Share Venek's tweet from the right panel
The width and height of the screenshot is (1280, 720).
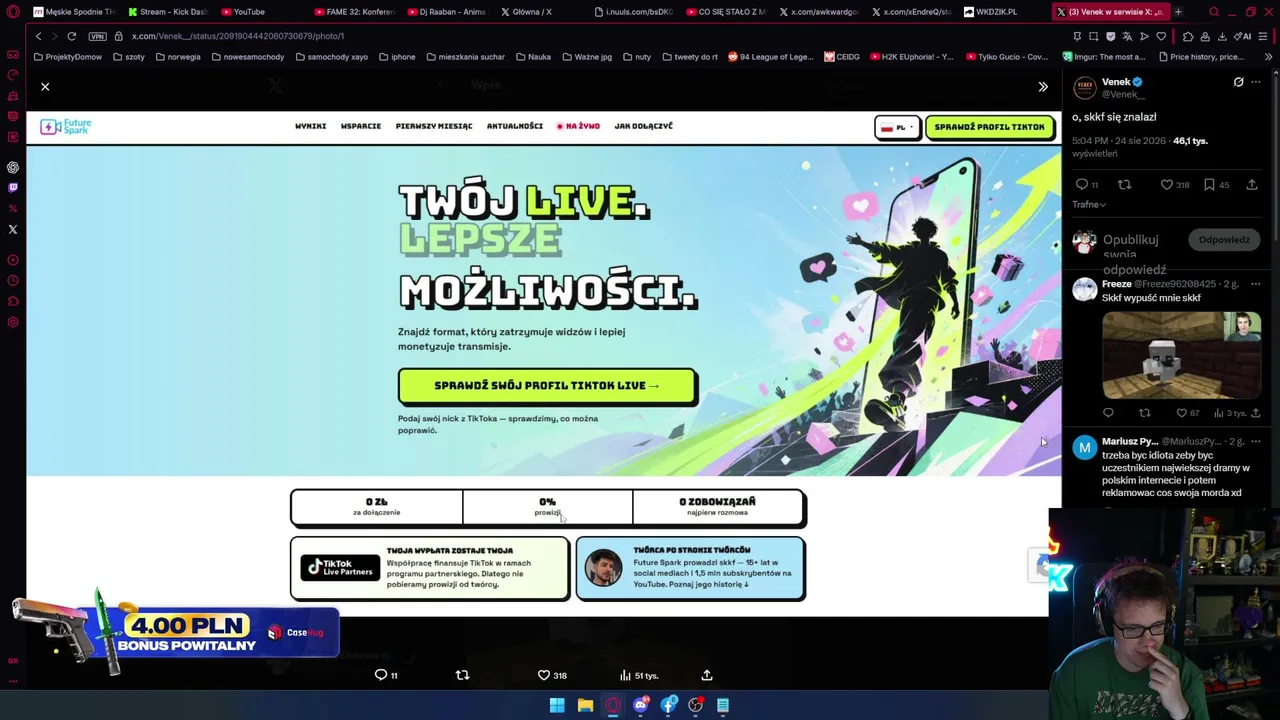1252,185
